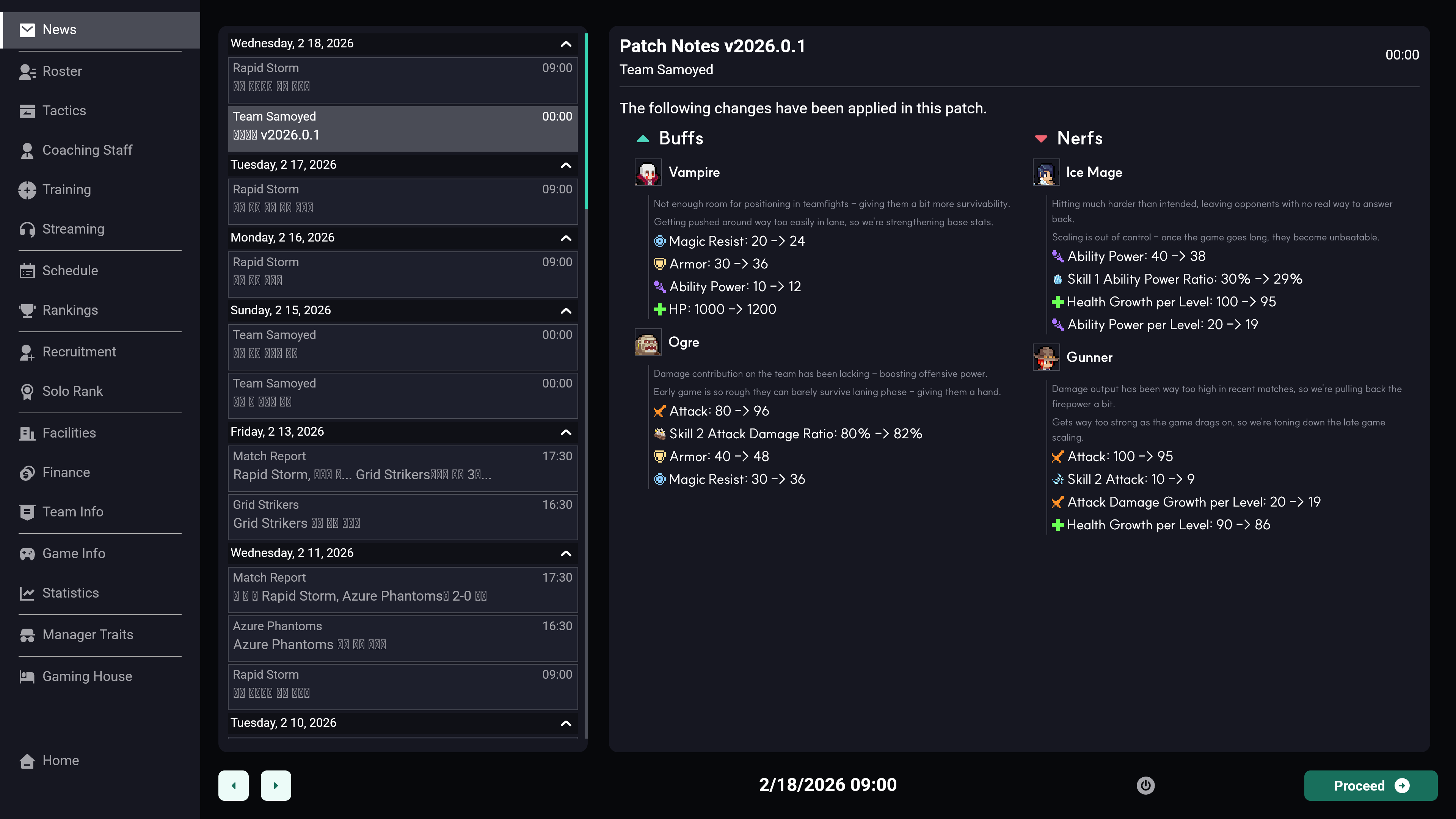The width and height of the screenshot is (1456, 819).
Task: Collapse the Wednesday, 2 11, 2026 section
Action: pyautogui.click(x=565, y=553)
